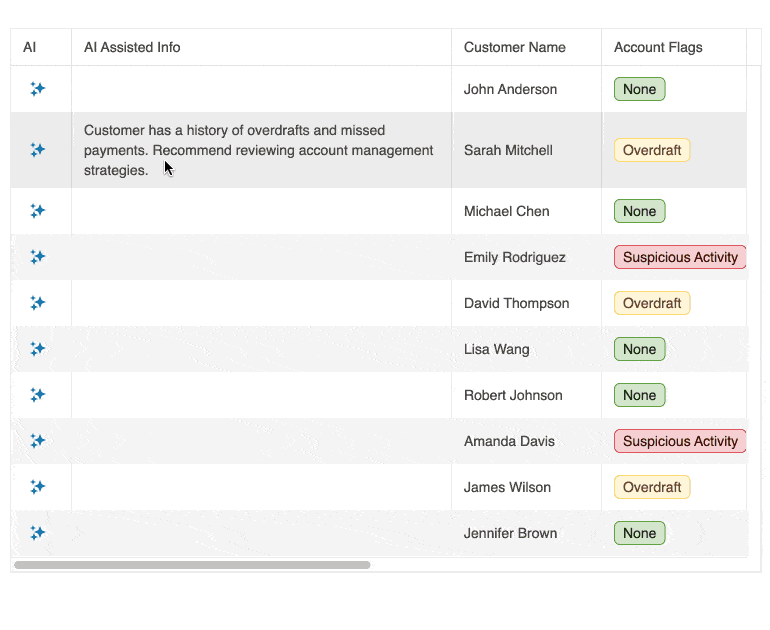Viewport: 770px width, 630px height.
Task: Click the AI column header
Action: point(30,47)
